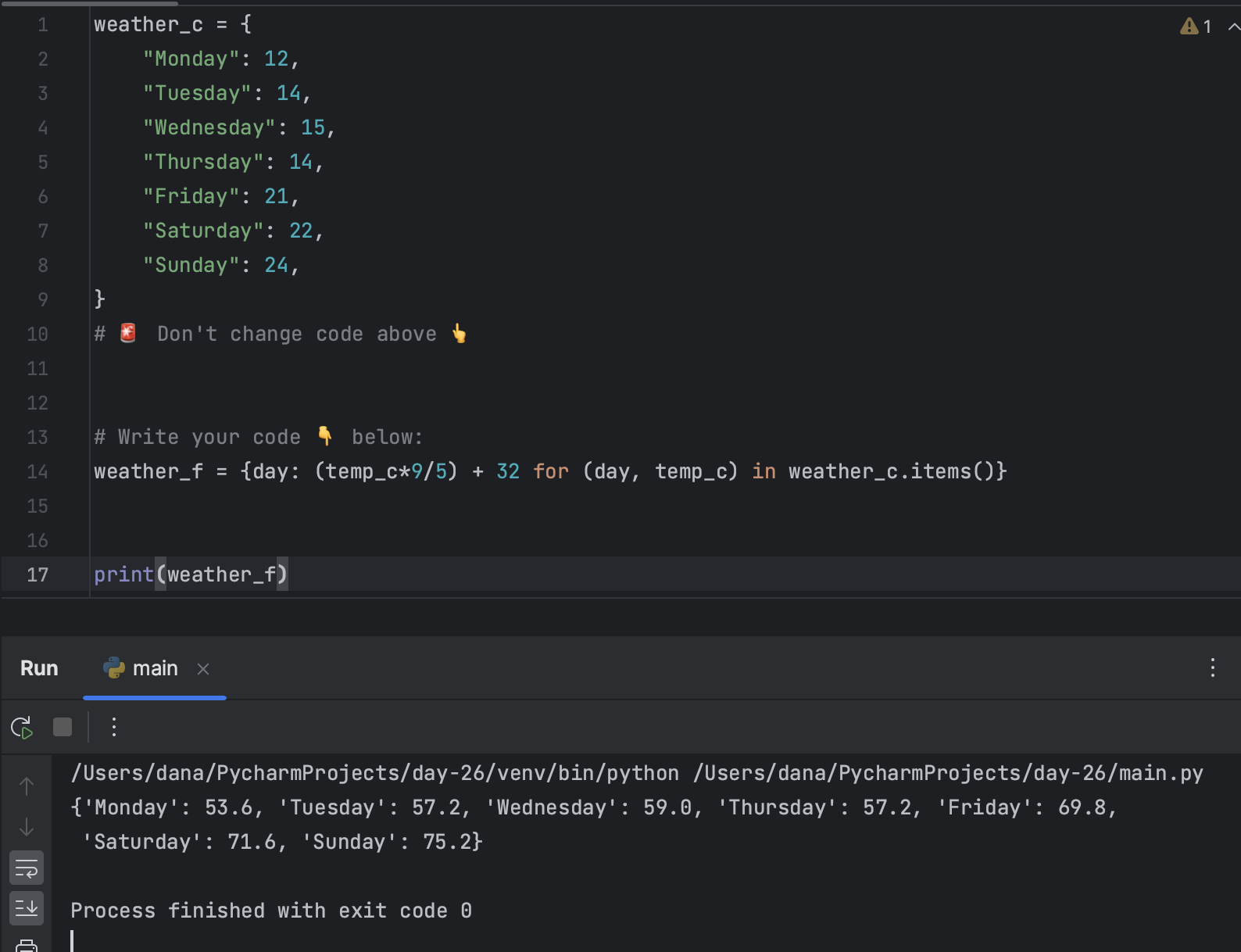
Task: Click line number 17 in the gutter
Action: (38, 575)
